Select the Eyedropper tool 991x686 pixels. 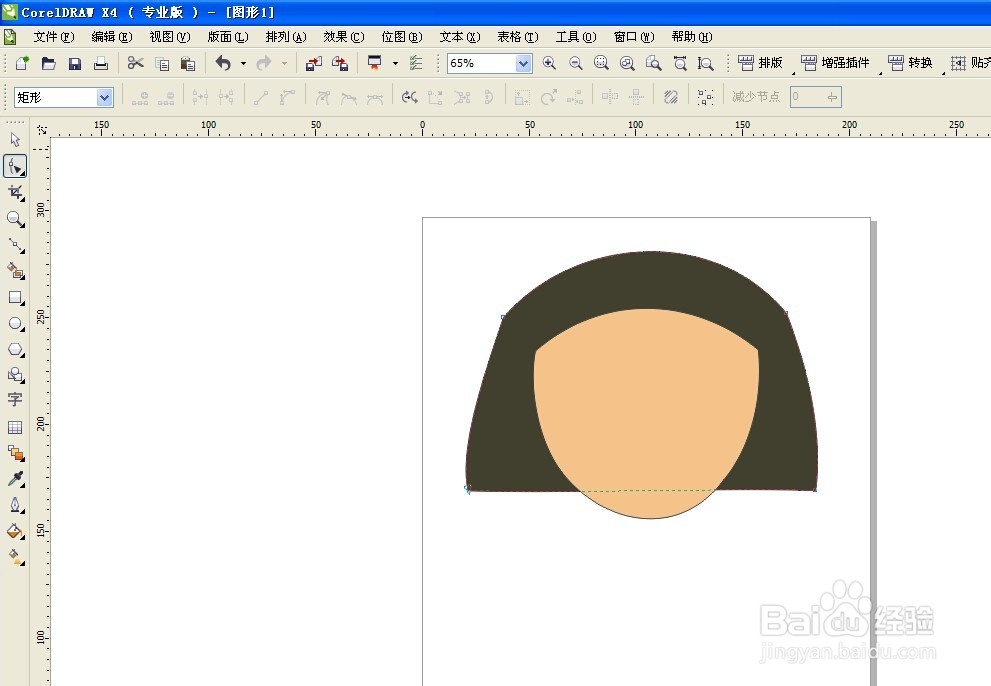pos(15,479)
